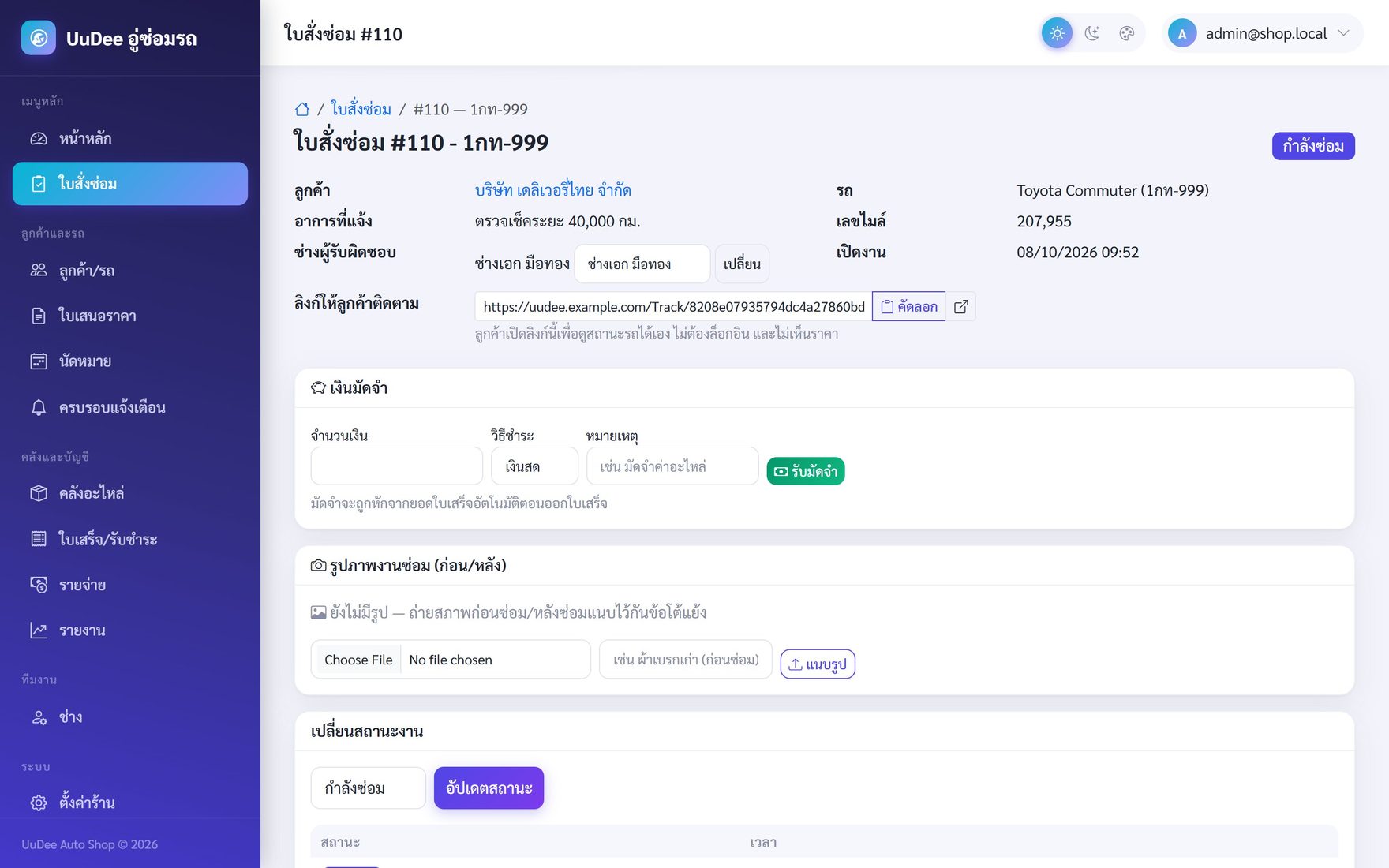Open ใบเสนอราคา menu item
1389x868 pixels.
pos(130,316)
